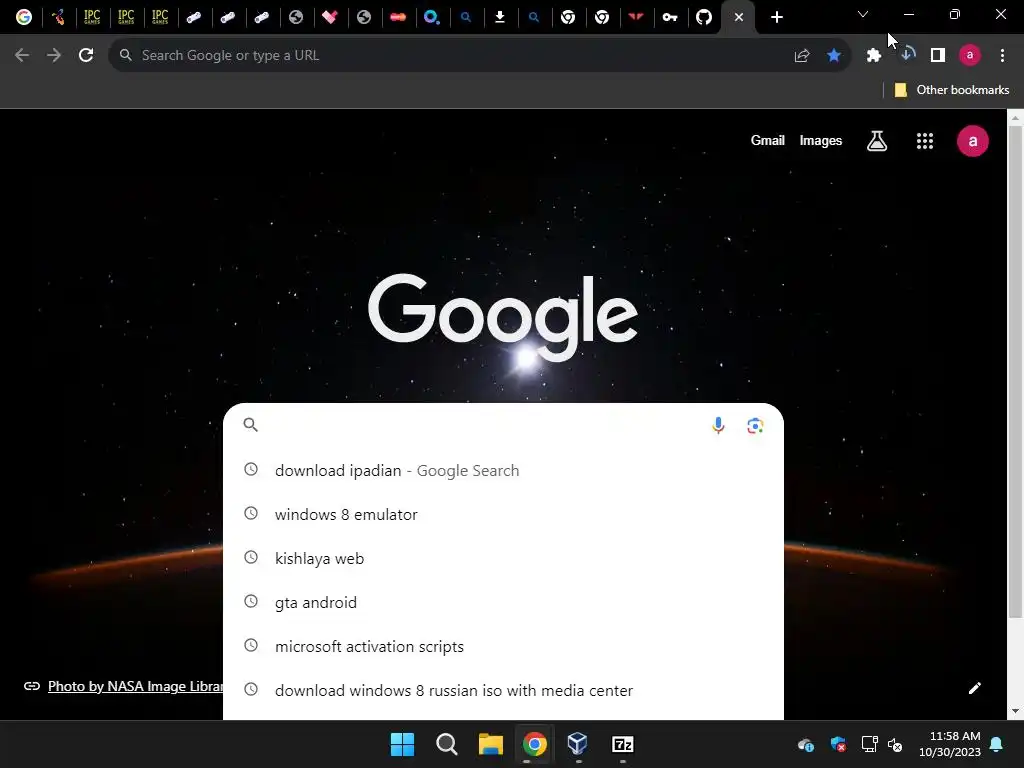Open the downloads indicator in toolbar
This screenshot has width=1024, height=768.
[x=906, y=54]
